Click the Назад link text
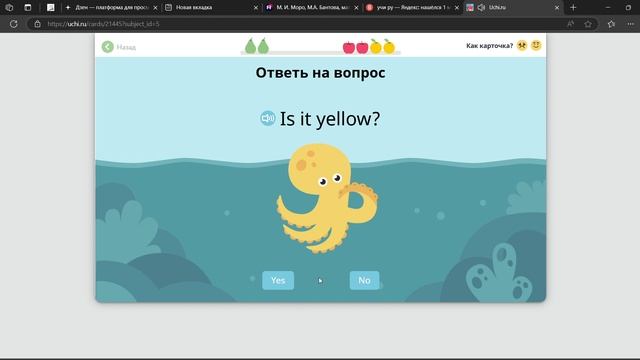Screen dimensions: 640x360 126,47
